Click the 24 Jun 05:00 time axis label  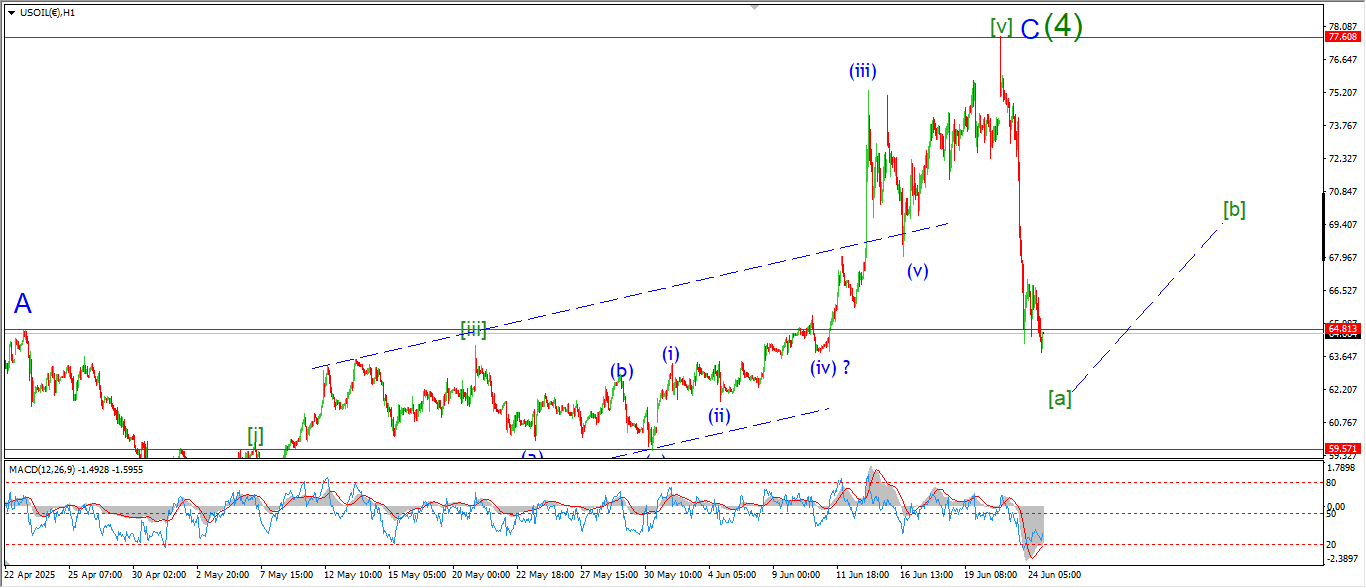click(x=1053, y=575)
